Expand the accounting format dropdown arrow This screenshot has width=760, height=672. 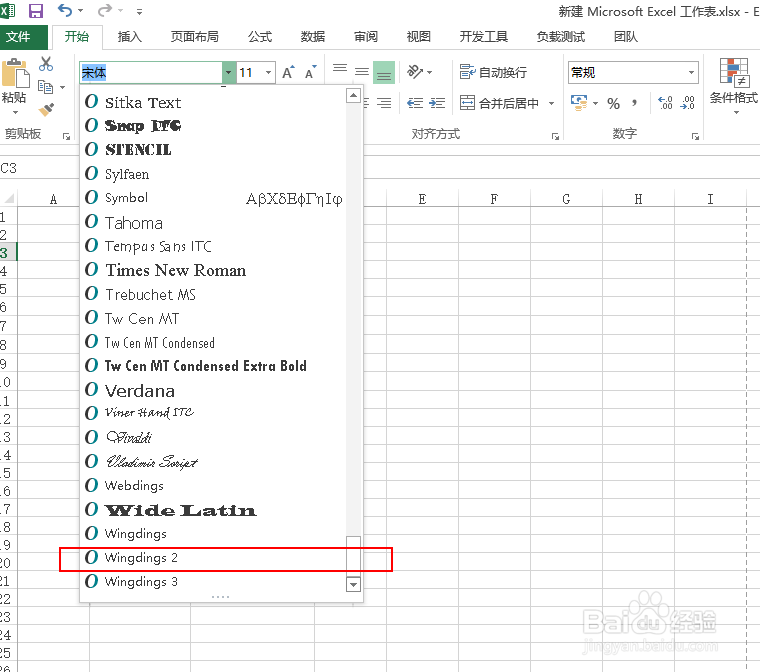(x=595, y=103)
